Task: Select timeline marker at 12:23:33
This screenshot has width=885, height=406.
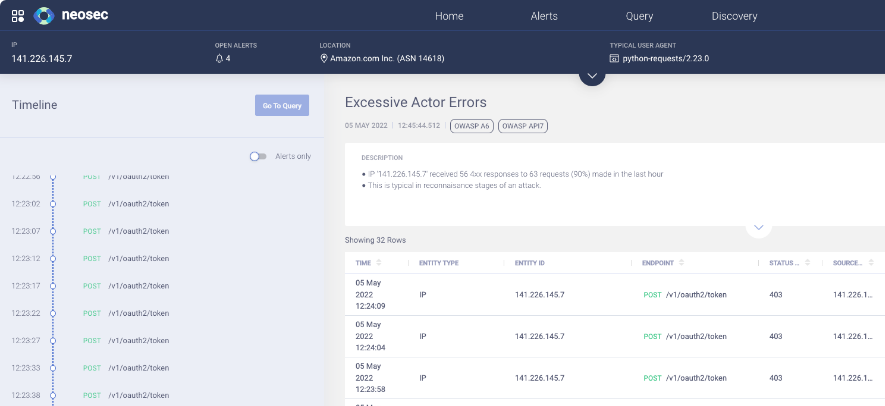Action: [53, 368]
